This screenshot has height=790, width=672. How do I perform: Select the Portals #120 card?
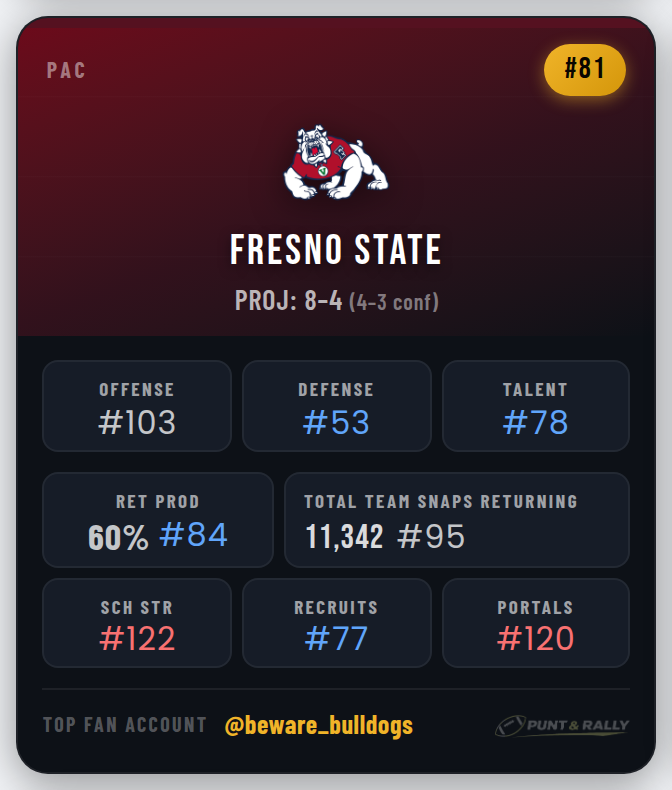coord(535,623)
